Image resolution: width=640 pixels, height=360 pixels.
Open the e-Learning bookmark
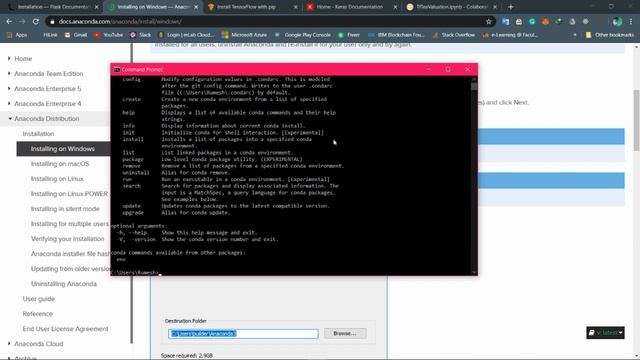click(510, 35)
